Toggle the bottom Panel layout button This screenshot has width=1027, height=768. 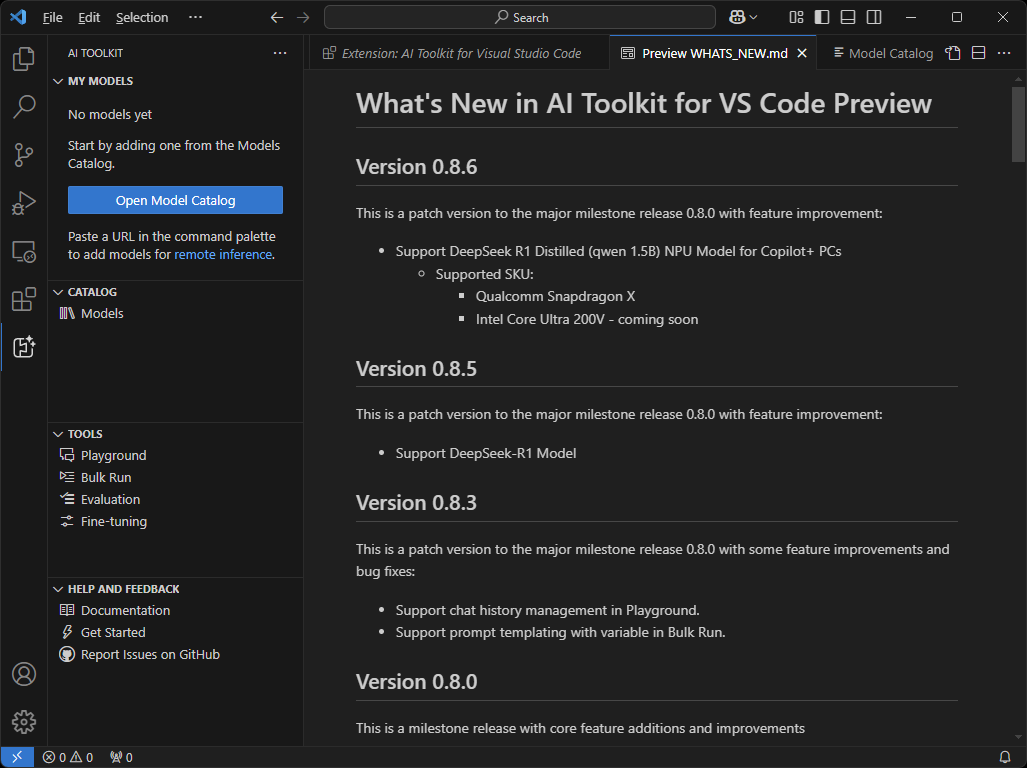pyautogui.click(x=848, y=17)
